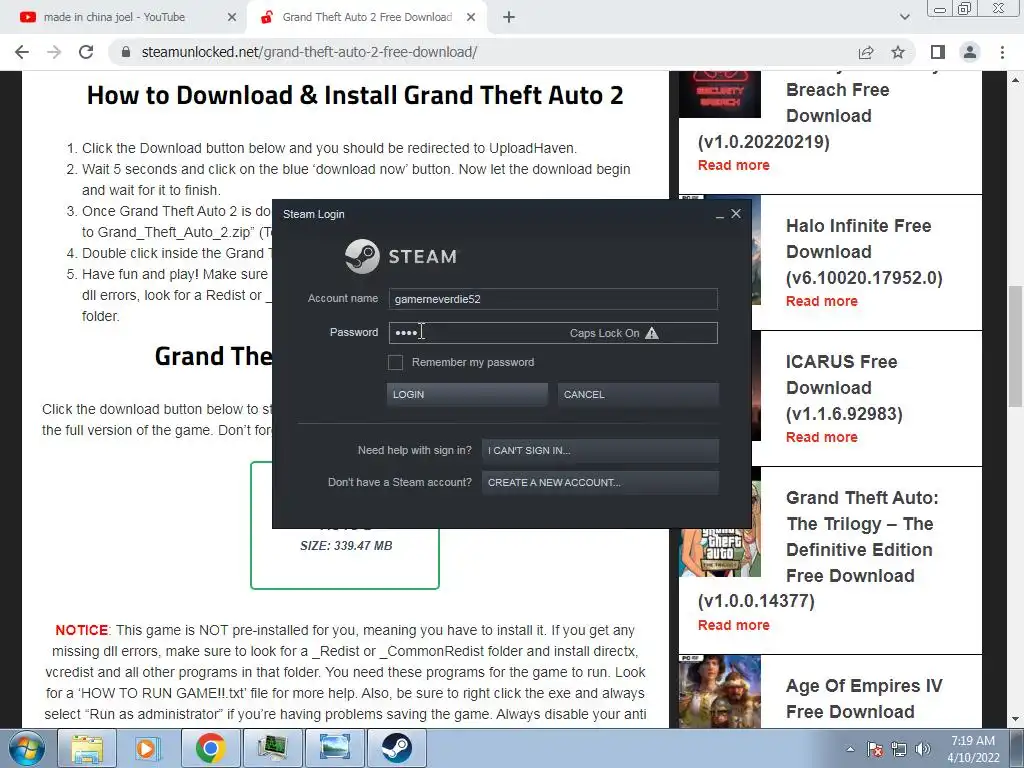Open Age Of Empires IV Free Download
The width and height of the screenshot is (1024, 768).
(x=864, y=698)
